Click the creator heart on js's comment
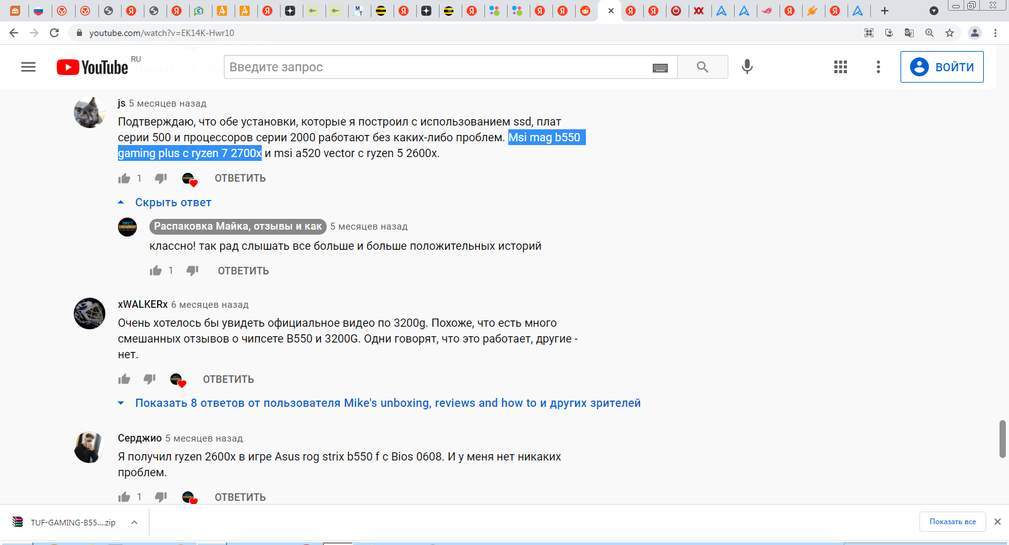Image resolution: width=1009 pixels, height=545 pixels. 189,179
